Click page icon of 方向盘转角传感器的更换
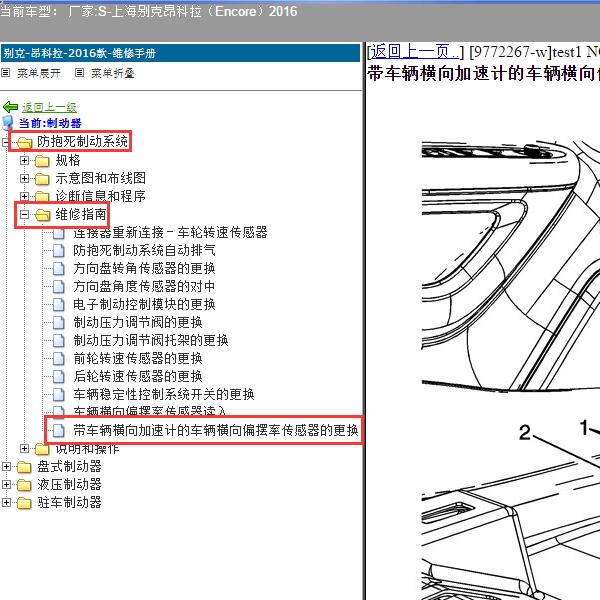 pos(59,269)
